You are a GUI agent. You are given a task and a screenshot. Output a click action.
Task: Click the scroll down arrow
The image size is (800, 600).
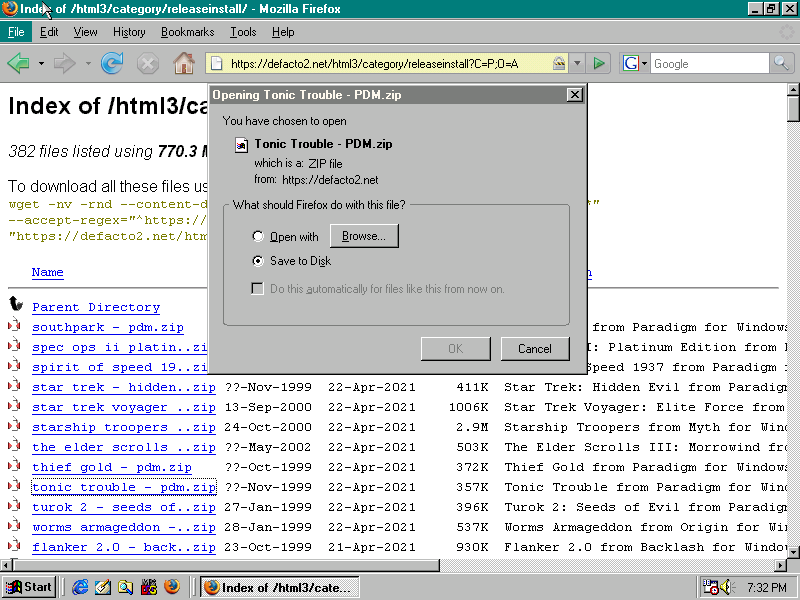click(793, 552)
